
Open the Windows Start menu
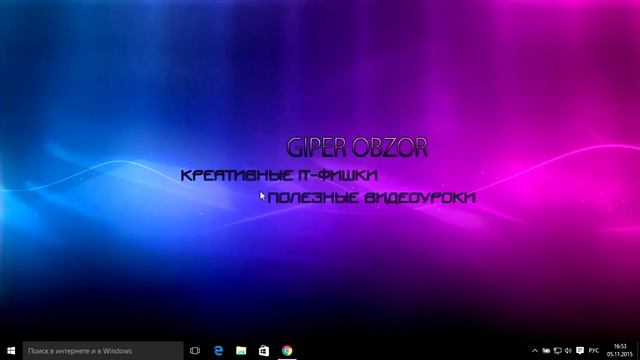(11, 351)
